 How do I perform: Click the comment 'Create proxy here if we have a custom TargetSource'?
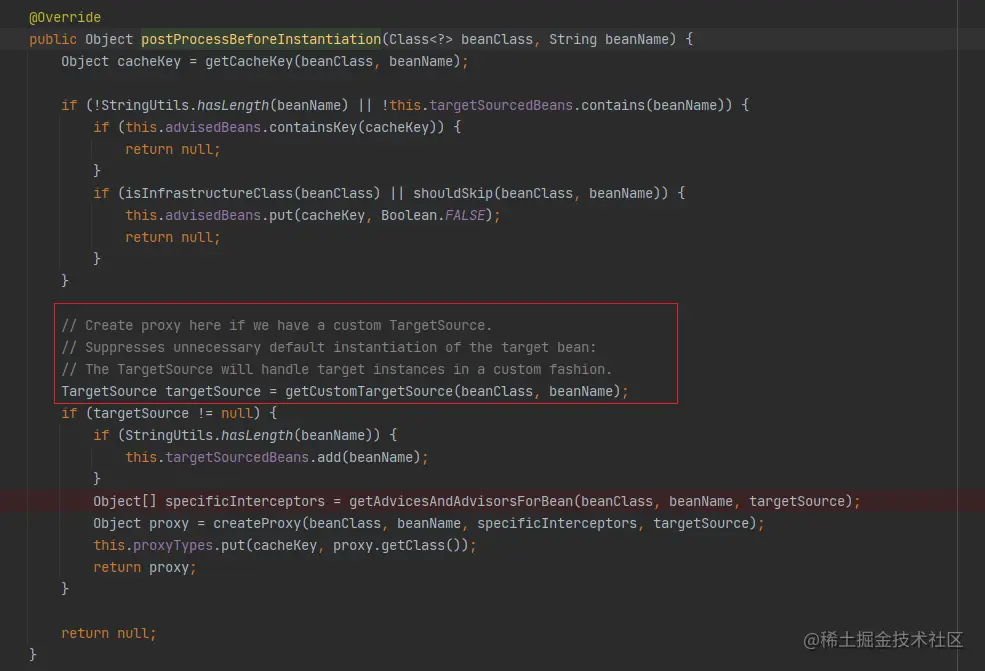(x=276, y=325)
